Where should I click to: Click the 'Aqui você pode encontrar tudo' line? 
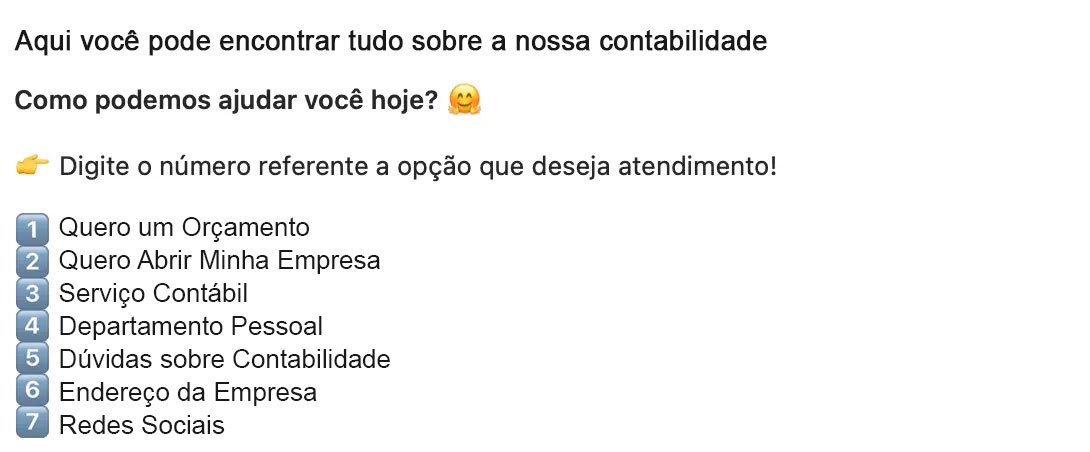[x=391, y=42]
